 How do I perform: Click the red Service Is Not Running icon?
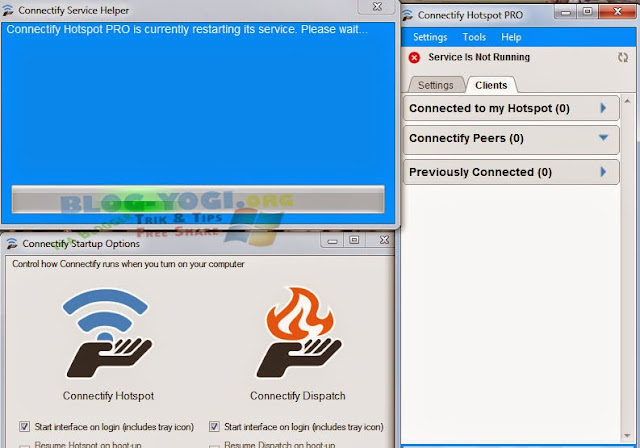[x=414, y=58]
